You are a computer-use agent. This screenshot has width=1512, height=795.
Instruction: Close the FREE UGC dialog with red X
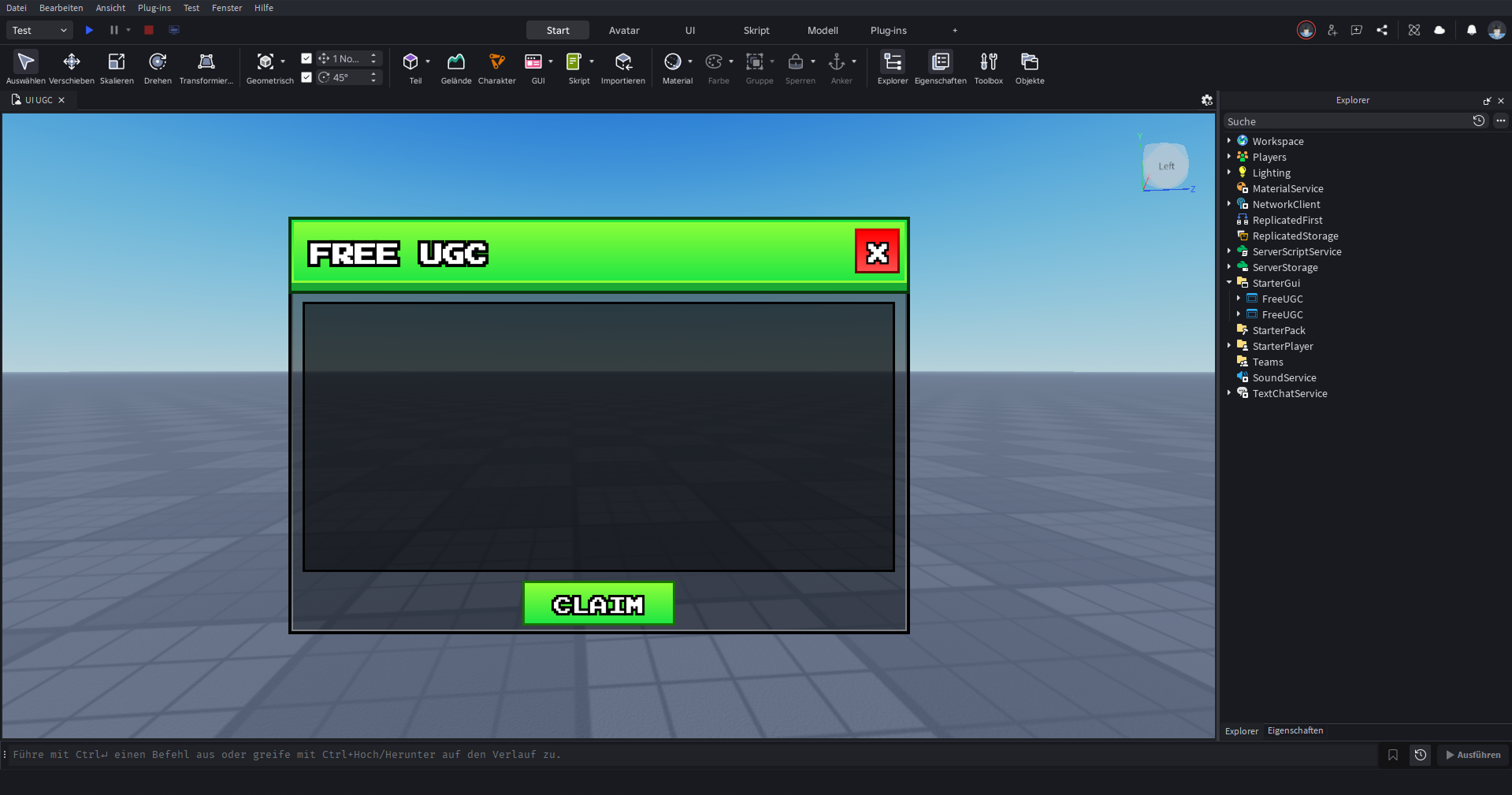(877, 251)
